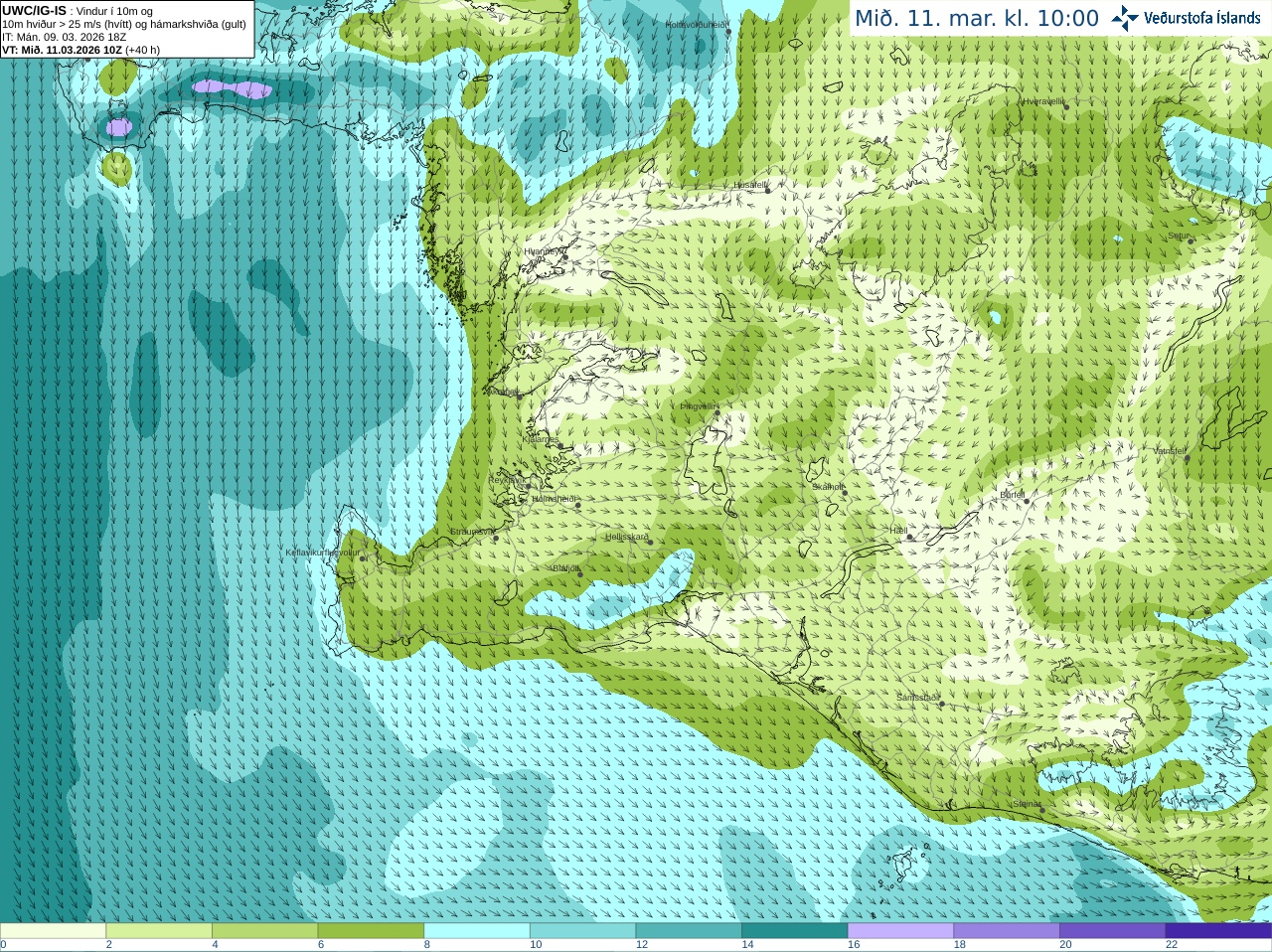Click the pale cyan 8–10 m/s legend swatch
This screenshot has width=1272, height=952.
477,931
